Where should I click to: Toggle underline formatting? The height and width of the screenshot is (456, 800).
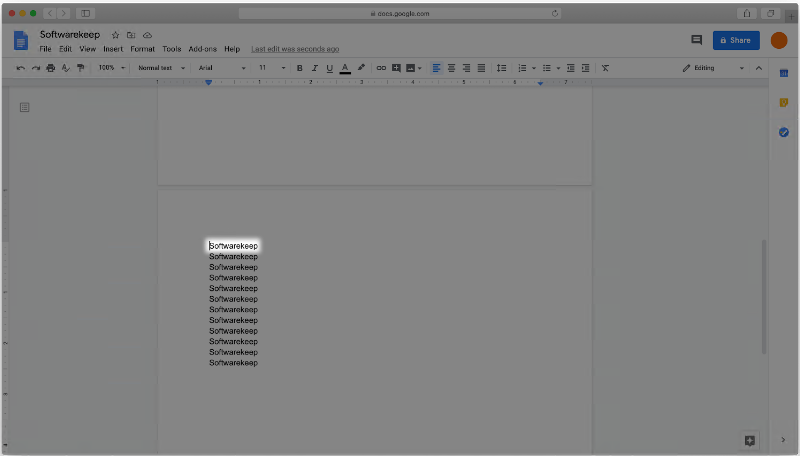pyautogui.click(x=329, y=68)
